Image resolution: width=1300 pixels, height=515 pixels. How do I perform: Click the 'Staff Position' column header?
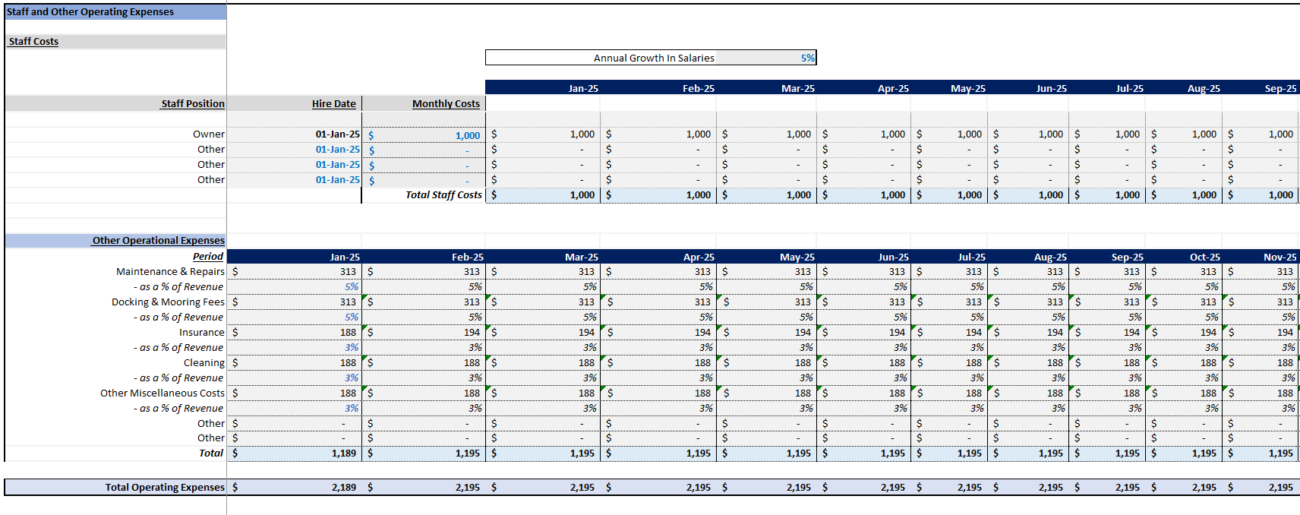point(115,103)
